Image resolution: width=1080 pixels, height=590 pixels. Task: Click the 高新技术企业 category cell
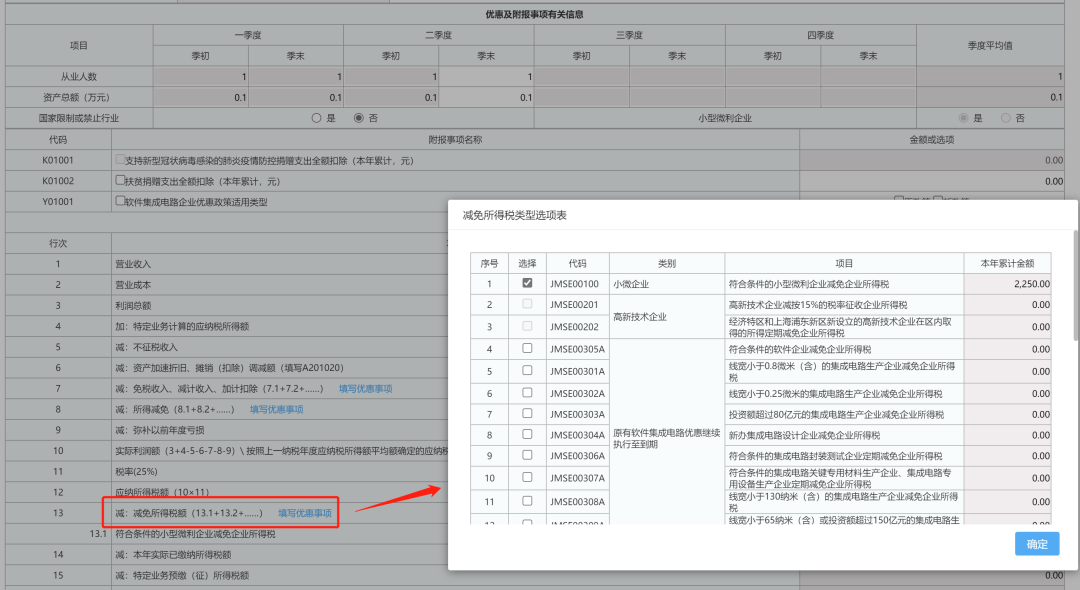point(667,317)
